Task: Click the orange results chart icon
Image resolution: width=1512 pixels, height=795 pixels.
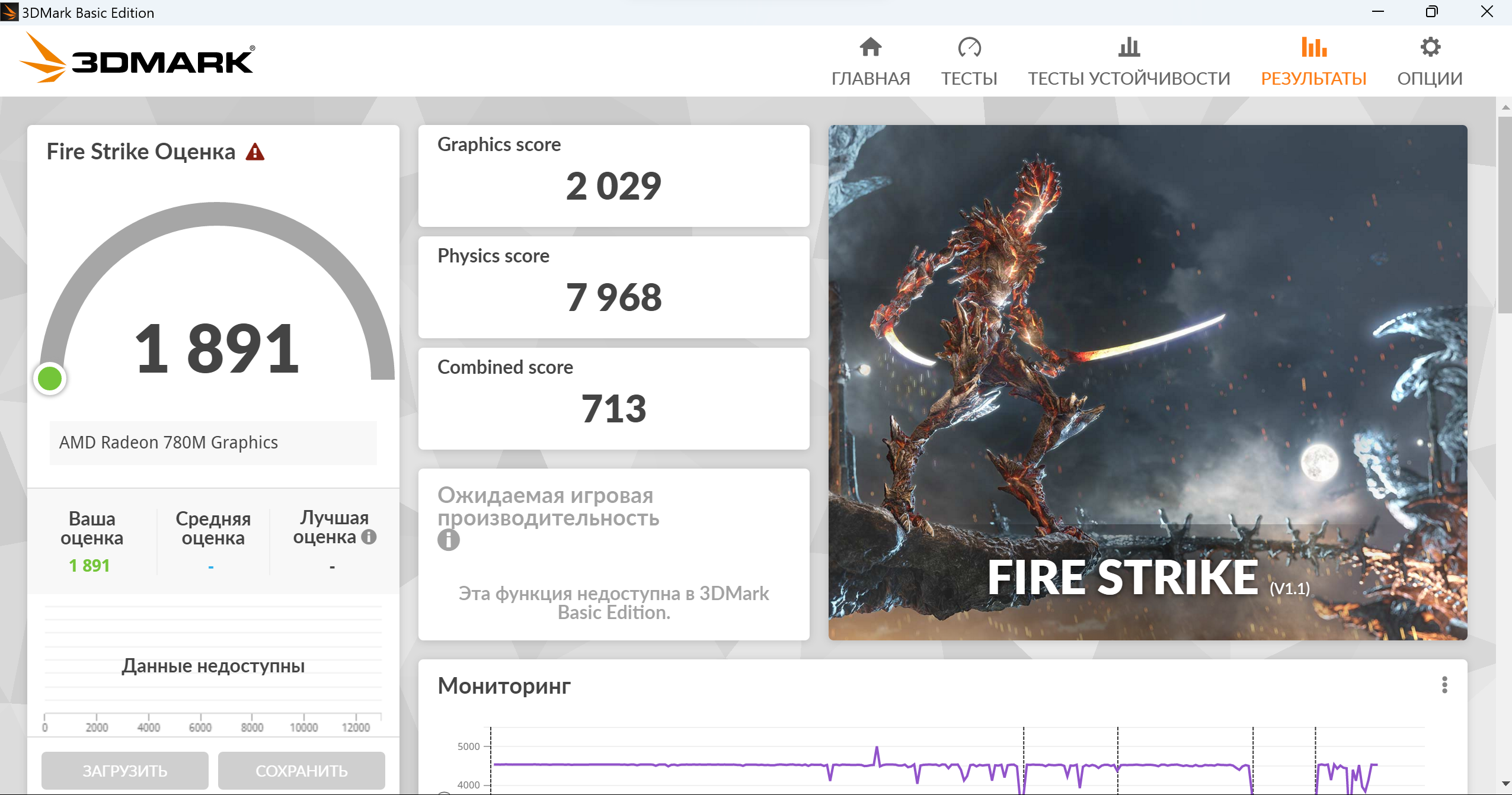Action: [x=1313, y=47]
